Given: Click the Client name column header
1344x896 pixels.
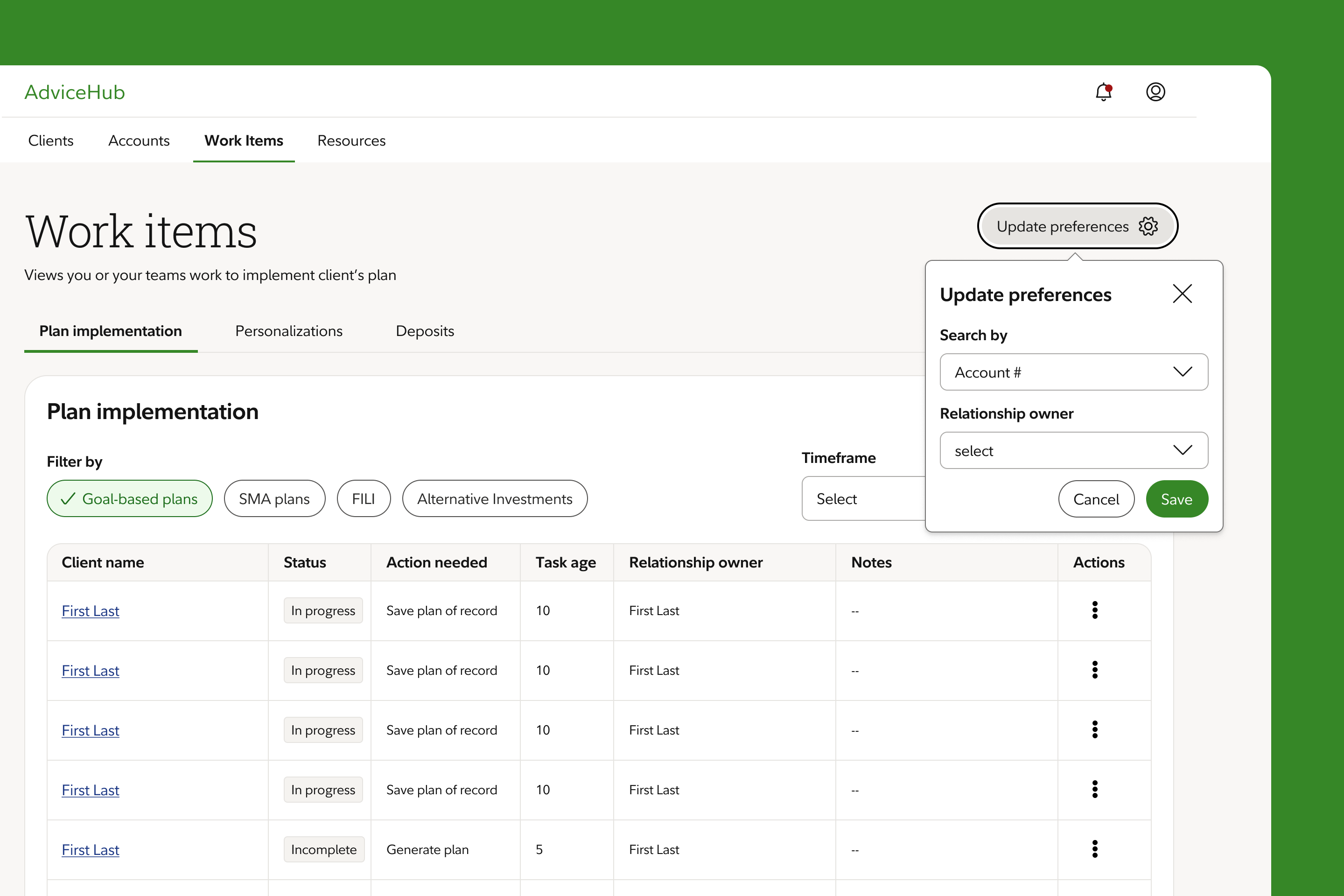Looking at the screenshot, I should click(158, 562).
